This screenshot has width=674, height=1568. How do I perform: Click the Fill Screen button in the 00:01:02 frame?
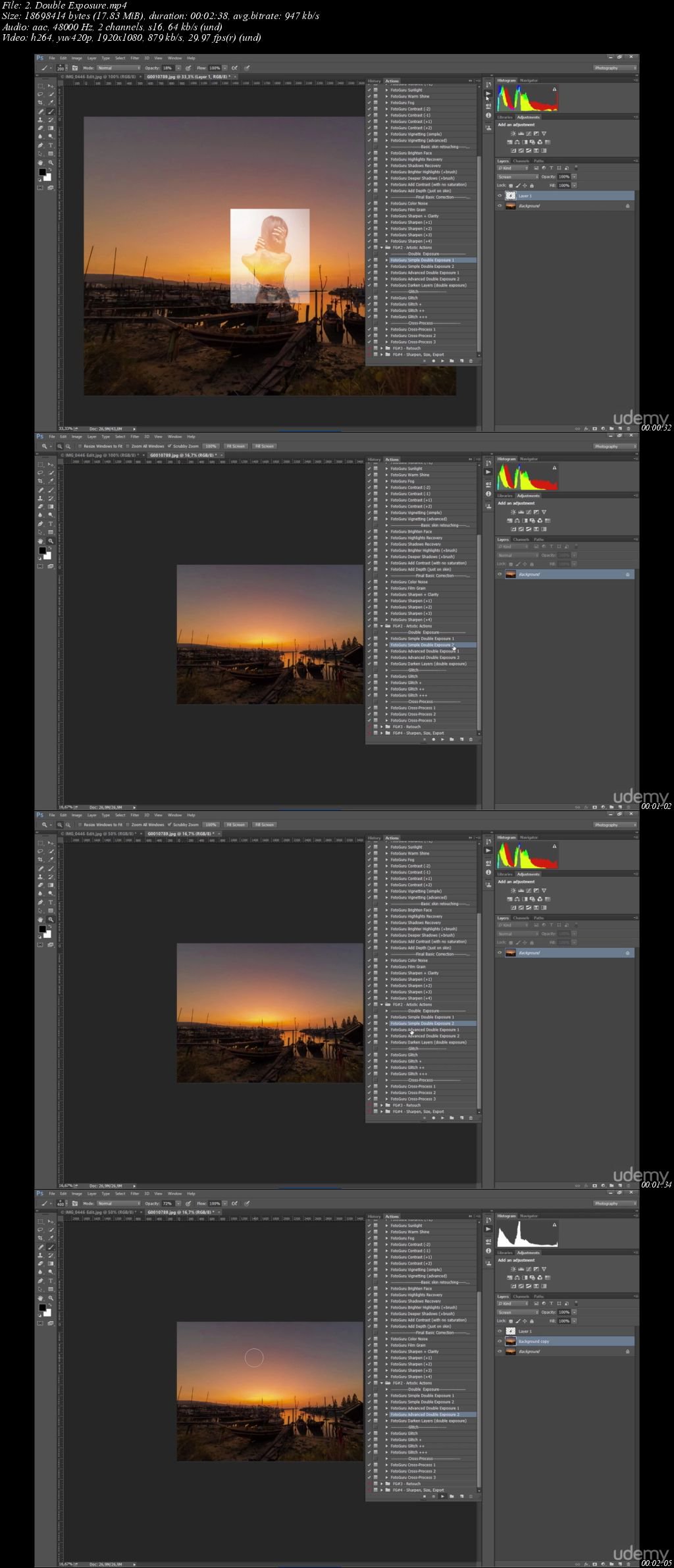coord(265,446)
